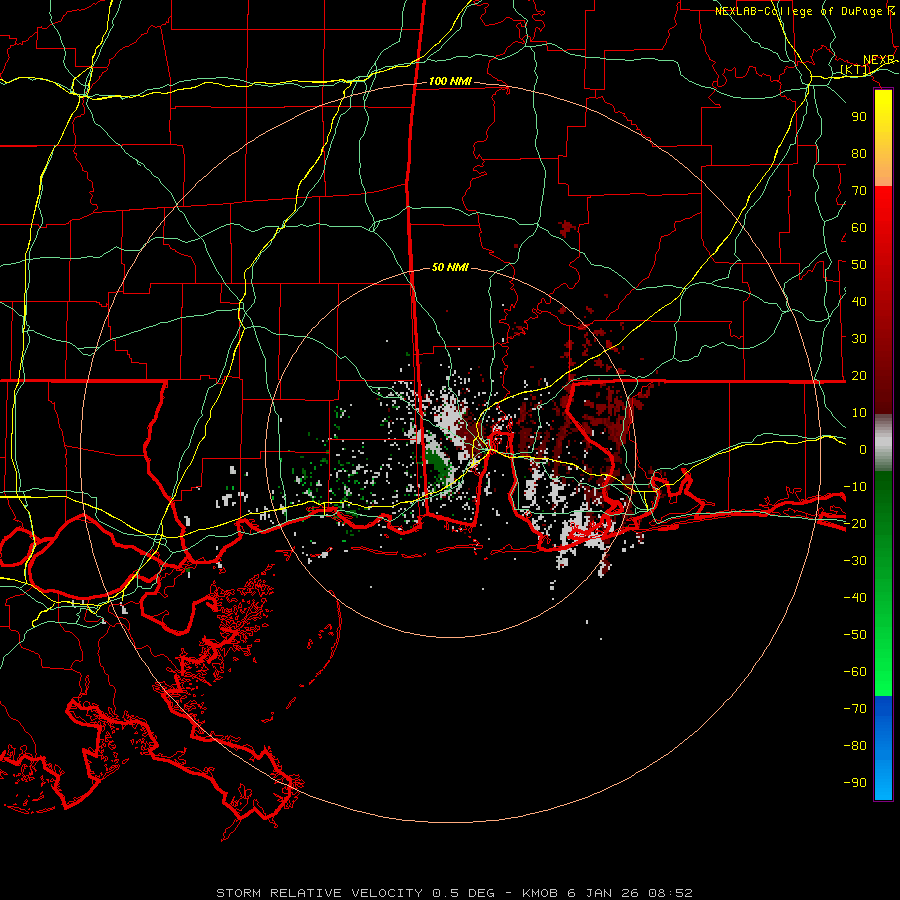The width and height of the screenshot is (900, 900).
Task: Click the positive 70 velocity scale label
Action: point(859,191)
